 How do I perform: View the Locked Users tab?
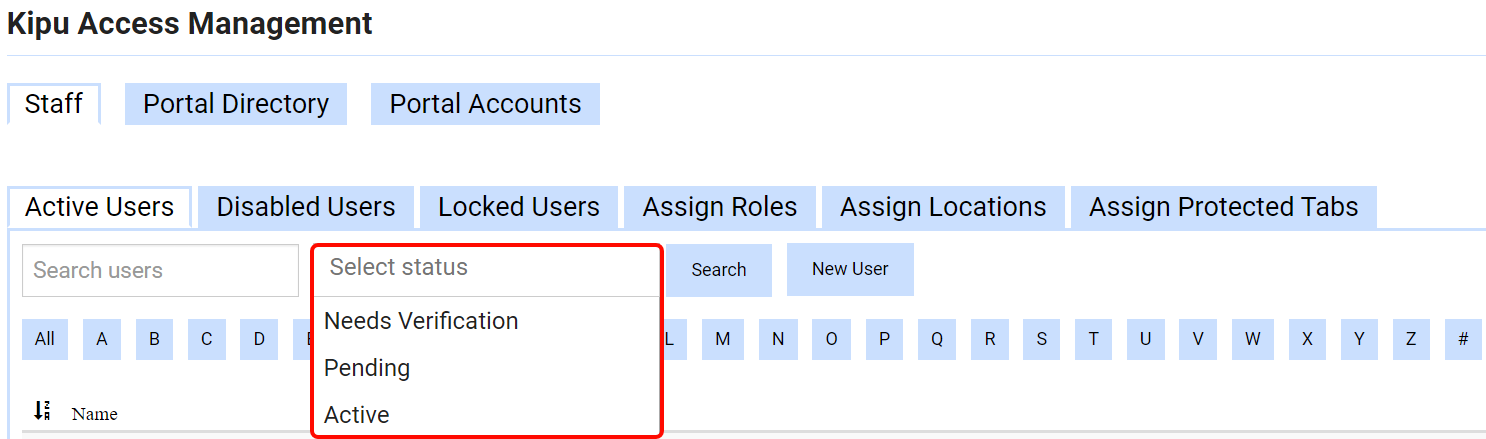[x=519, y=207]
